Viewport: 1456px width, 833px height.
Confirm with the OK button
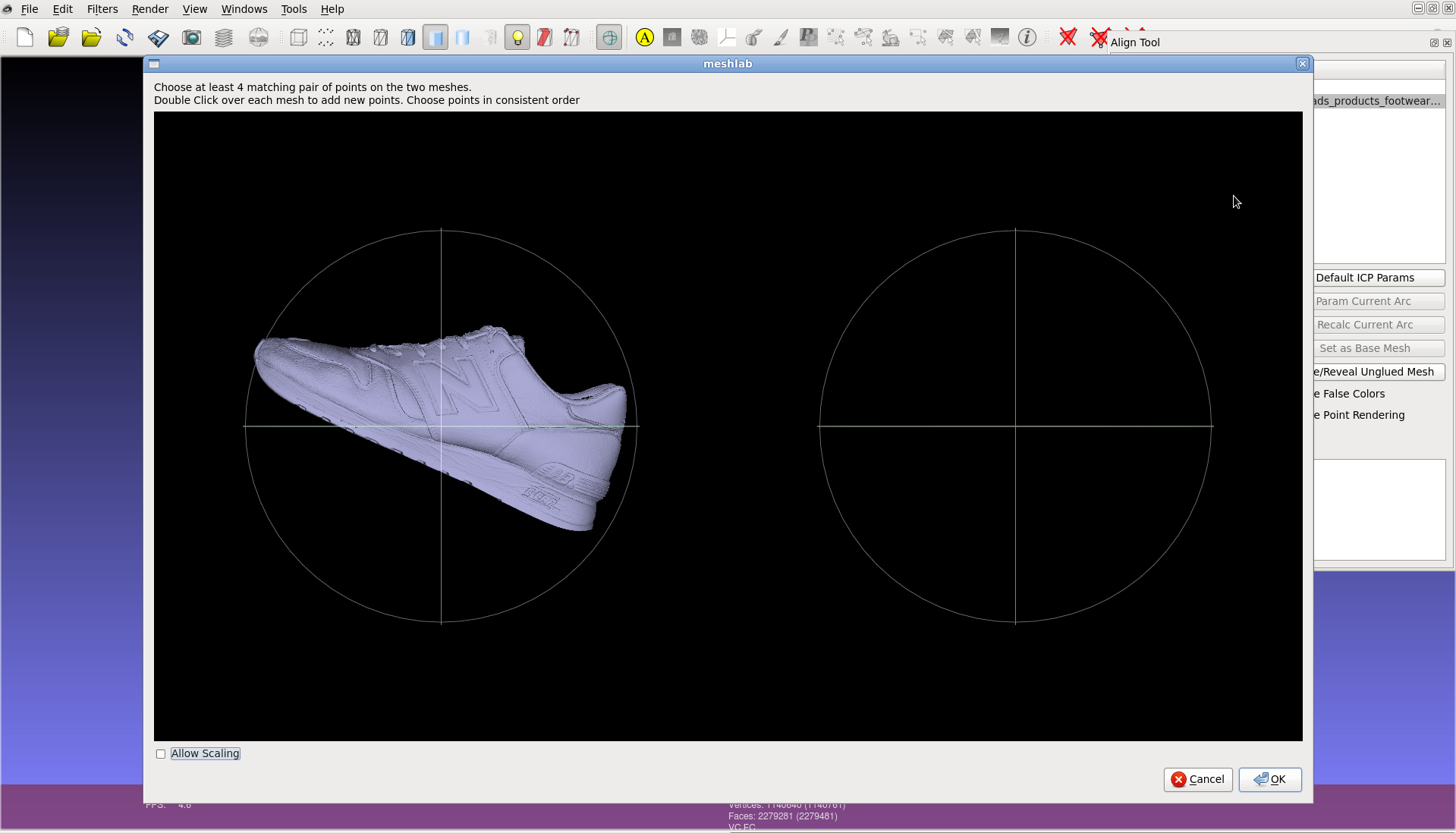click(x=1270, y=779)
